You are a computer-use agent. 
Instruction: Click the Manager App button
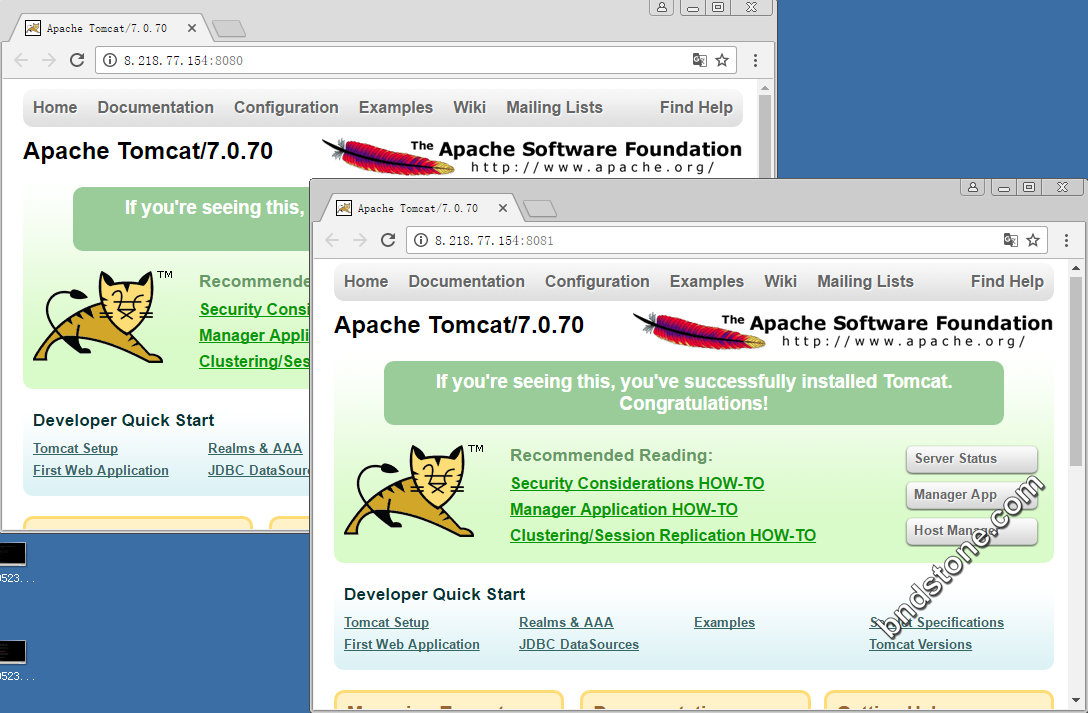(x=971, y=495)
